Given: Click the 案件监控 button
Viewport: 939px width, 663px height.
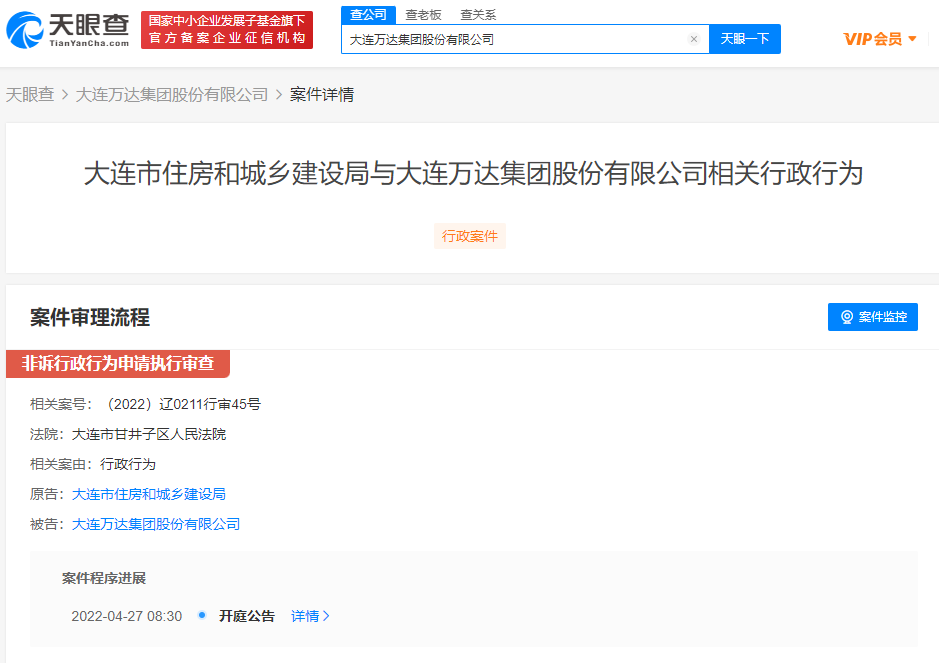Looking at the screenshot, I should pos(873,317).
